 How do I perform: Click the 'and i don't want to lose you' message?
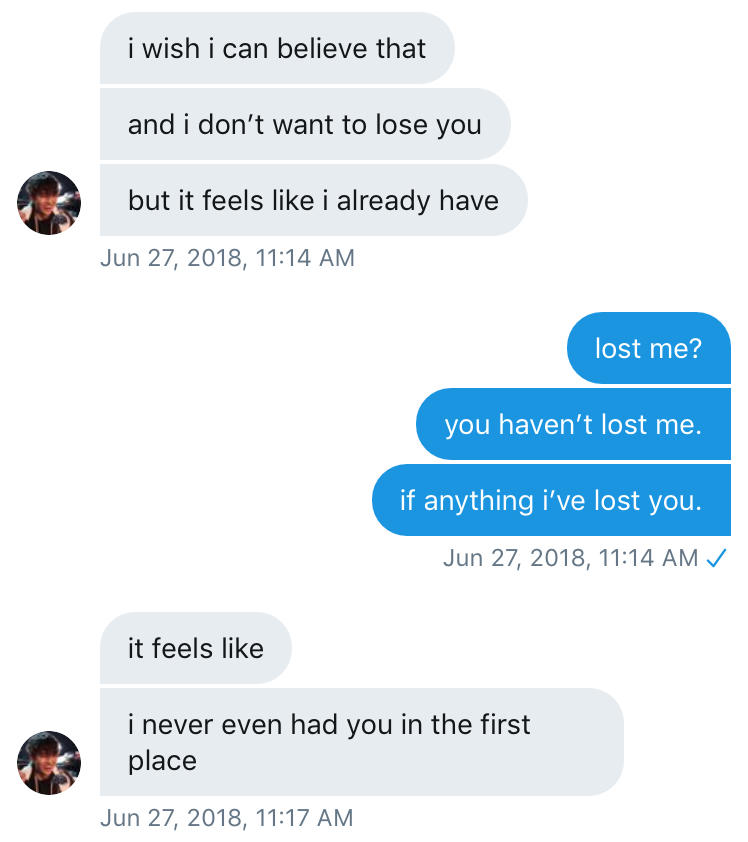(x=304, y=124)
